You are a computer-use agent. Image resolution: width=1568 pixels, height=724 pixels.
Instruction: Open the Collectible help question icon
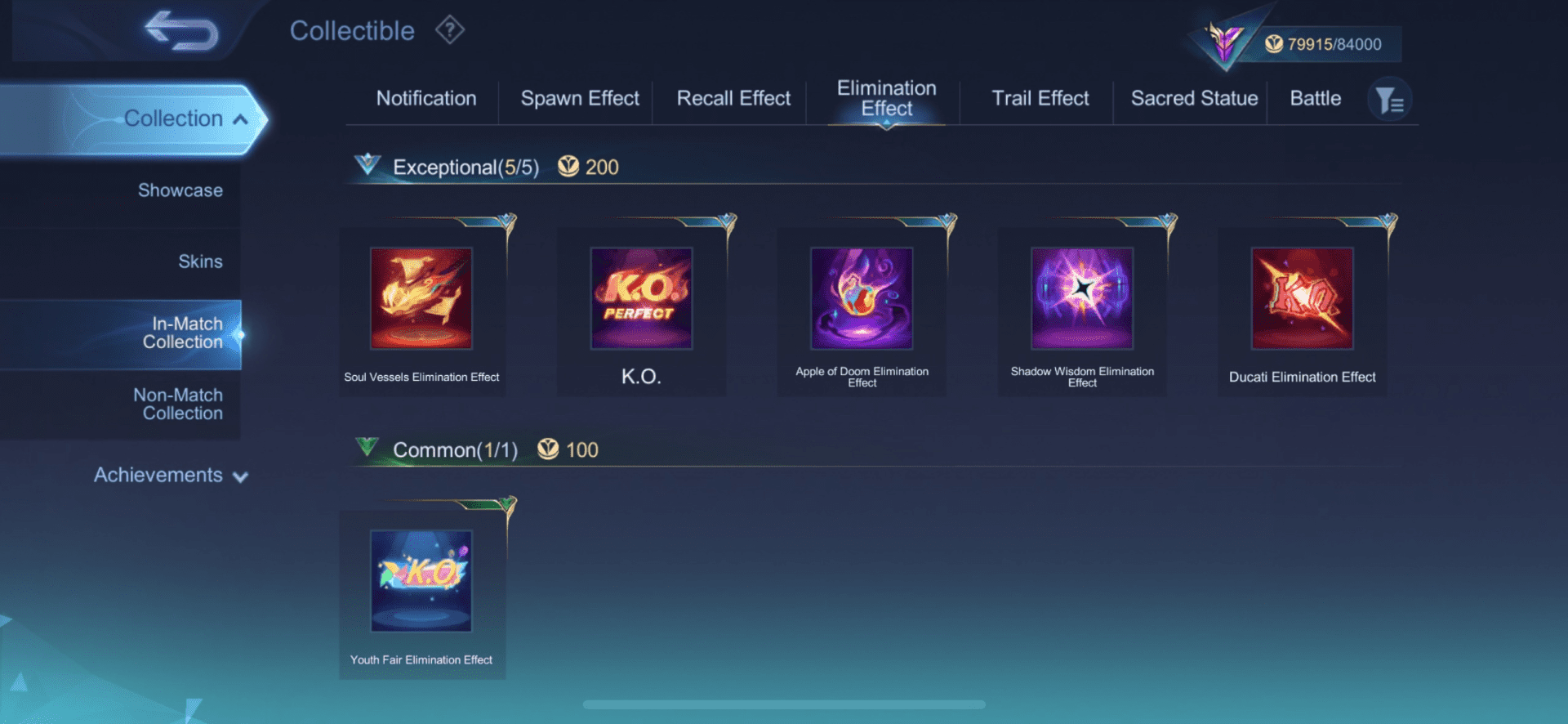pyautogui.click(x=449, y=30)
